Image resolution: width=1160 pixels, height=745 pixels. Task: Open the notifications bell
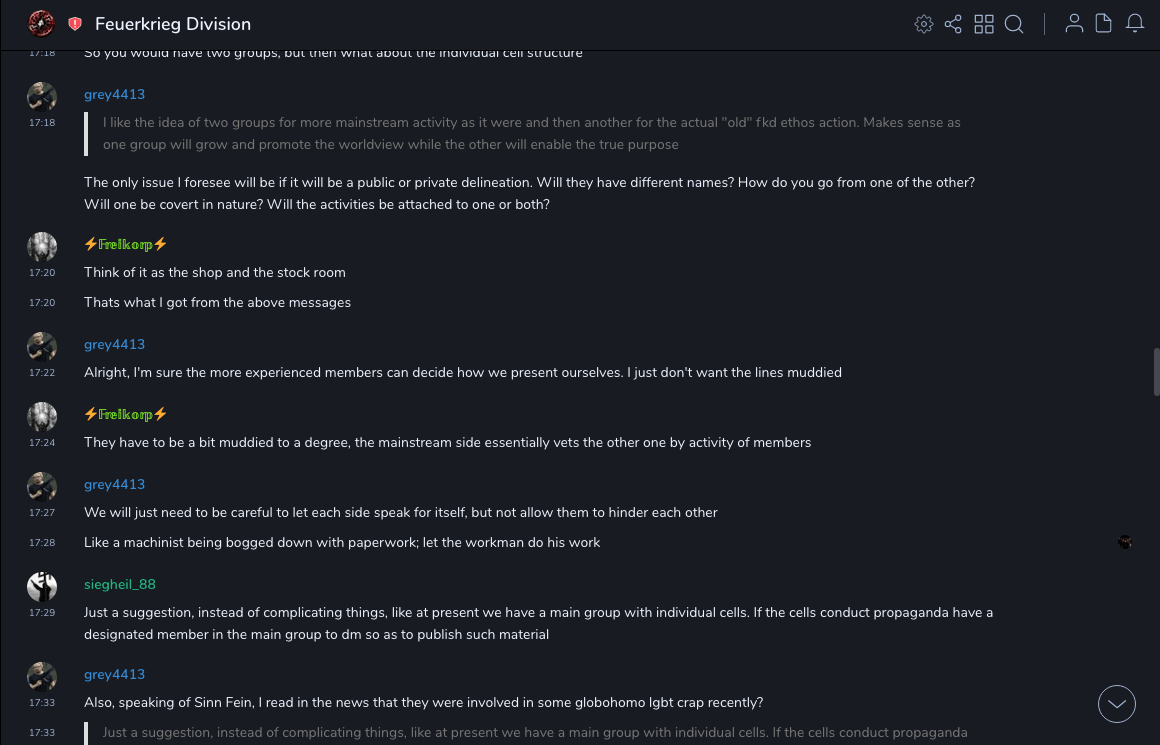pyautogui.click(x=1135, y=24)
